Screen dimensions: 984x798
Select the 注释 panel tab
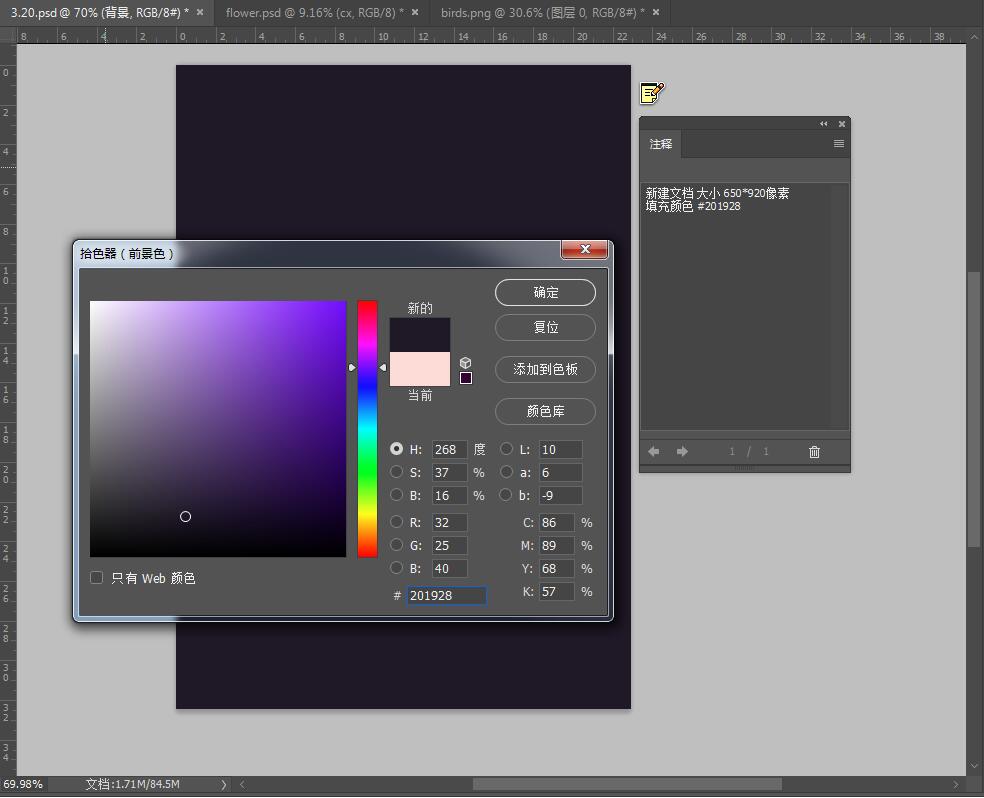point(661,144)
